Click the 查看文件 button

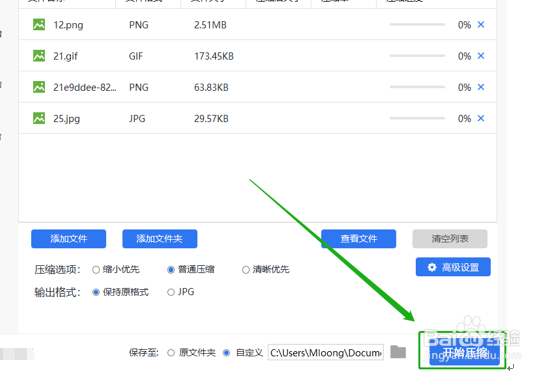[358, 239]
